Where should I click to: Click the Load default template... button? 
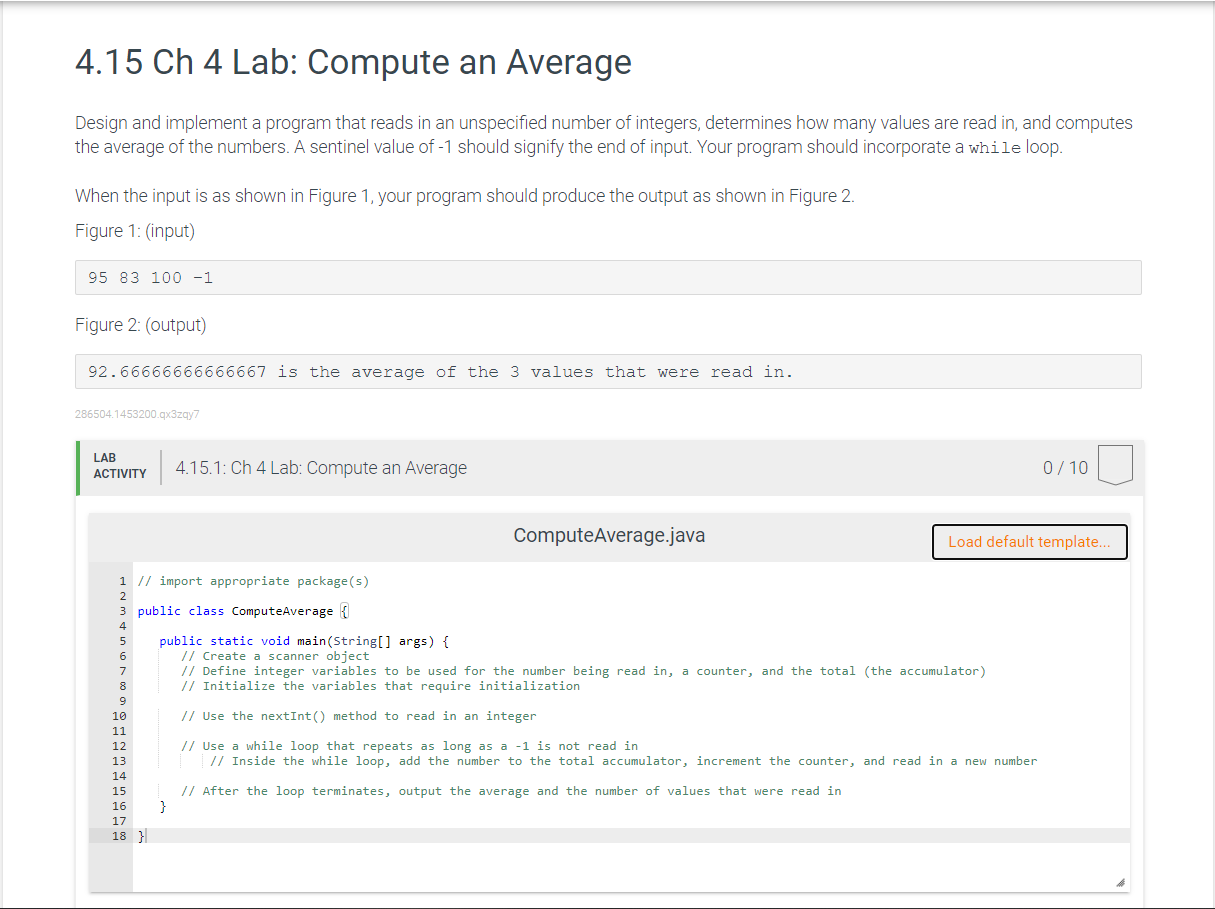point(1030,541)
